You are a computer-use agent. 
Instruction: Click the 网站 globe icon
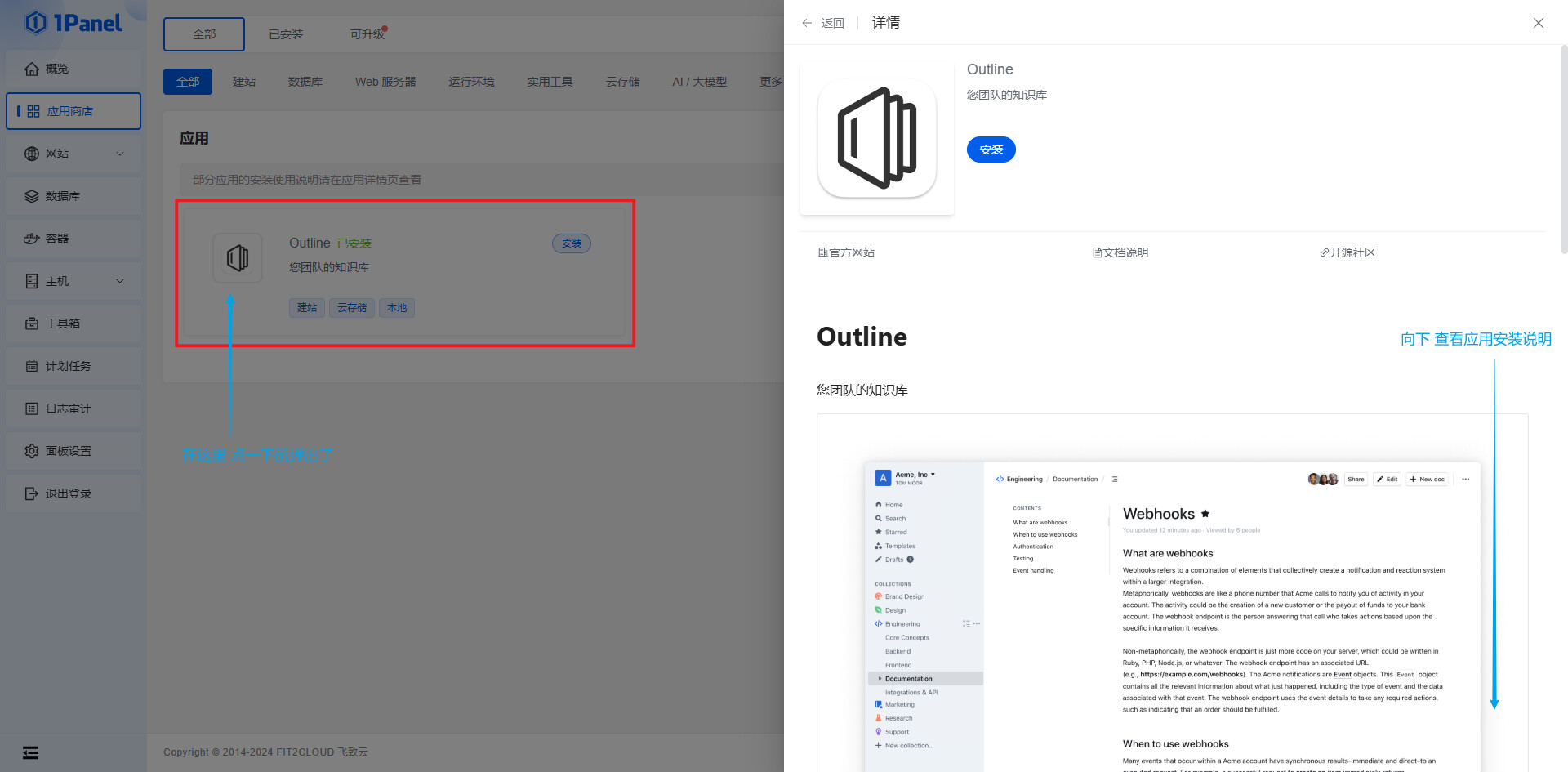pyautogui.click(x=32, y=154)
